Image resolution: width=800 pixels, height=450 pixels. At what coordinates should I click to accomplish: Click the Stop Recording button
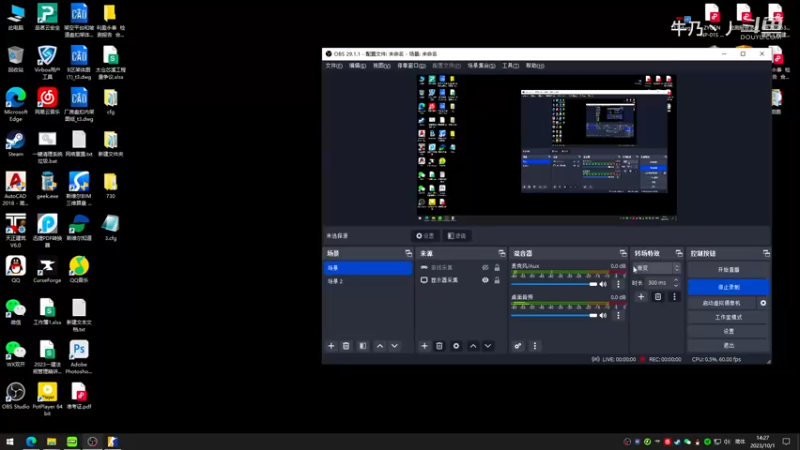[728, 287]
